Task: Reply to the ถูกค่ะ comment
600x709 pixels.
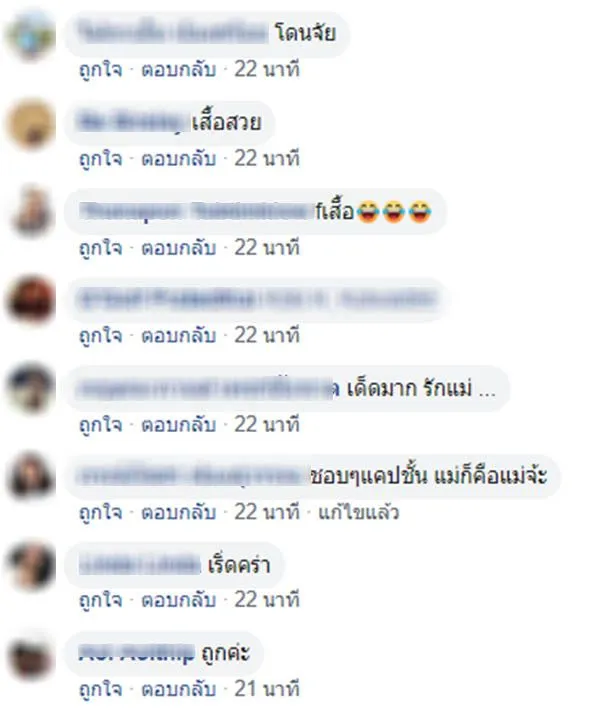Action: tap(179, 689)
